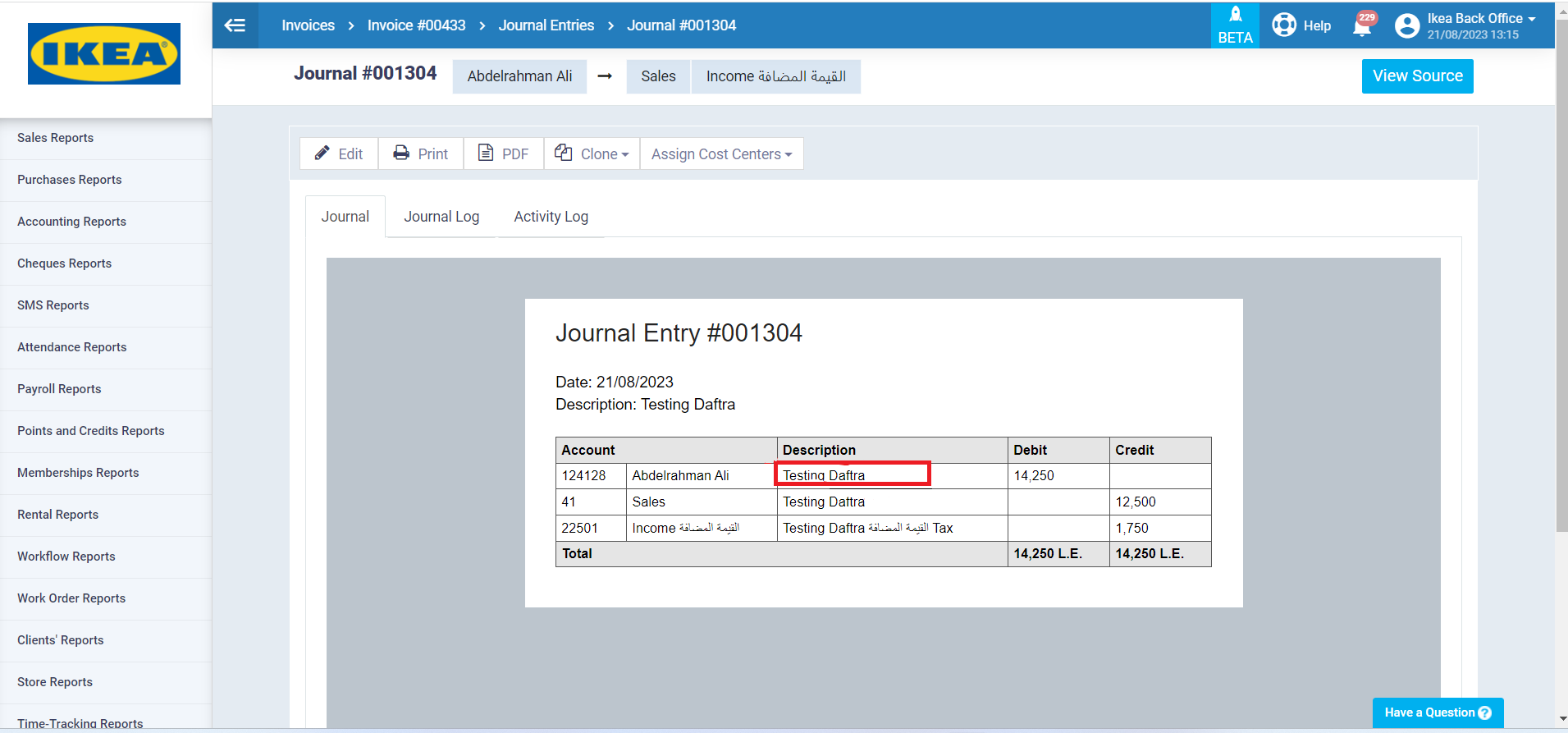1568x733 pixels.
Task: Click the View Source button
Action: [1417, 76]
